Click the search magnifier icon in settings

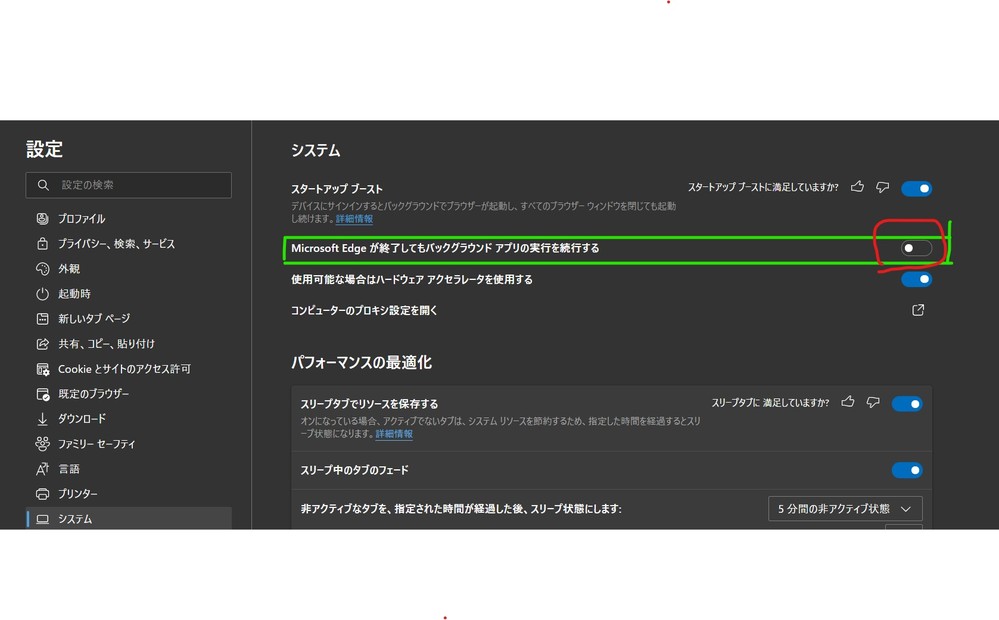click(43, 185)
